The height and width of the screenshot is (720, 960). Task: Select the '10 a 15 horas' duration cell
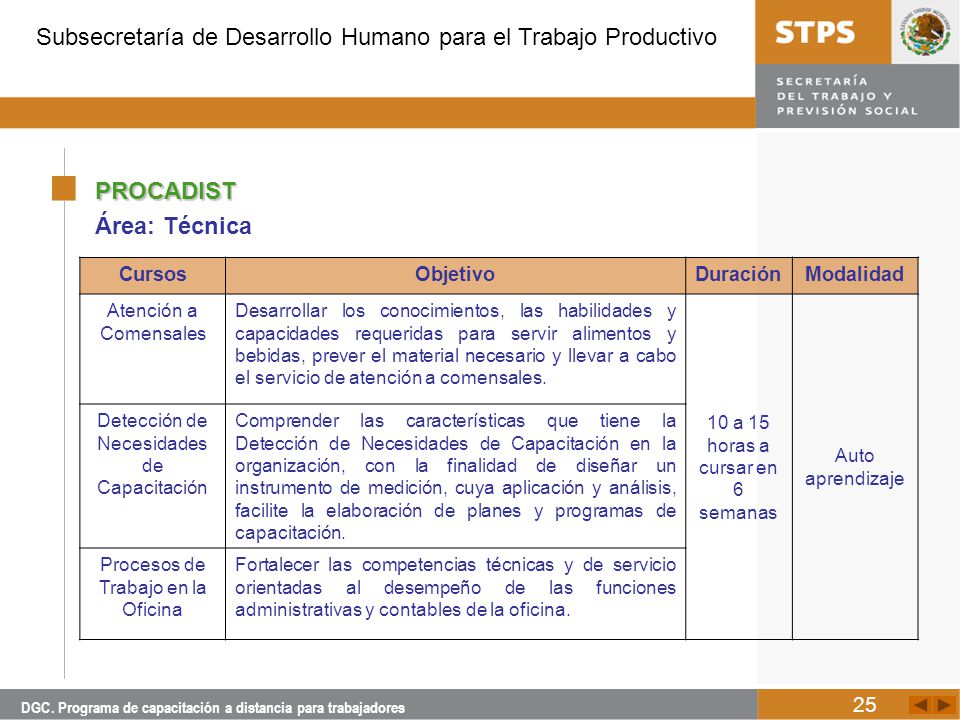738,467
